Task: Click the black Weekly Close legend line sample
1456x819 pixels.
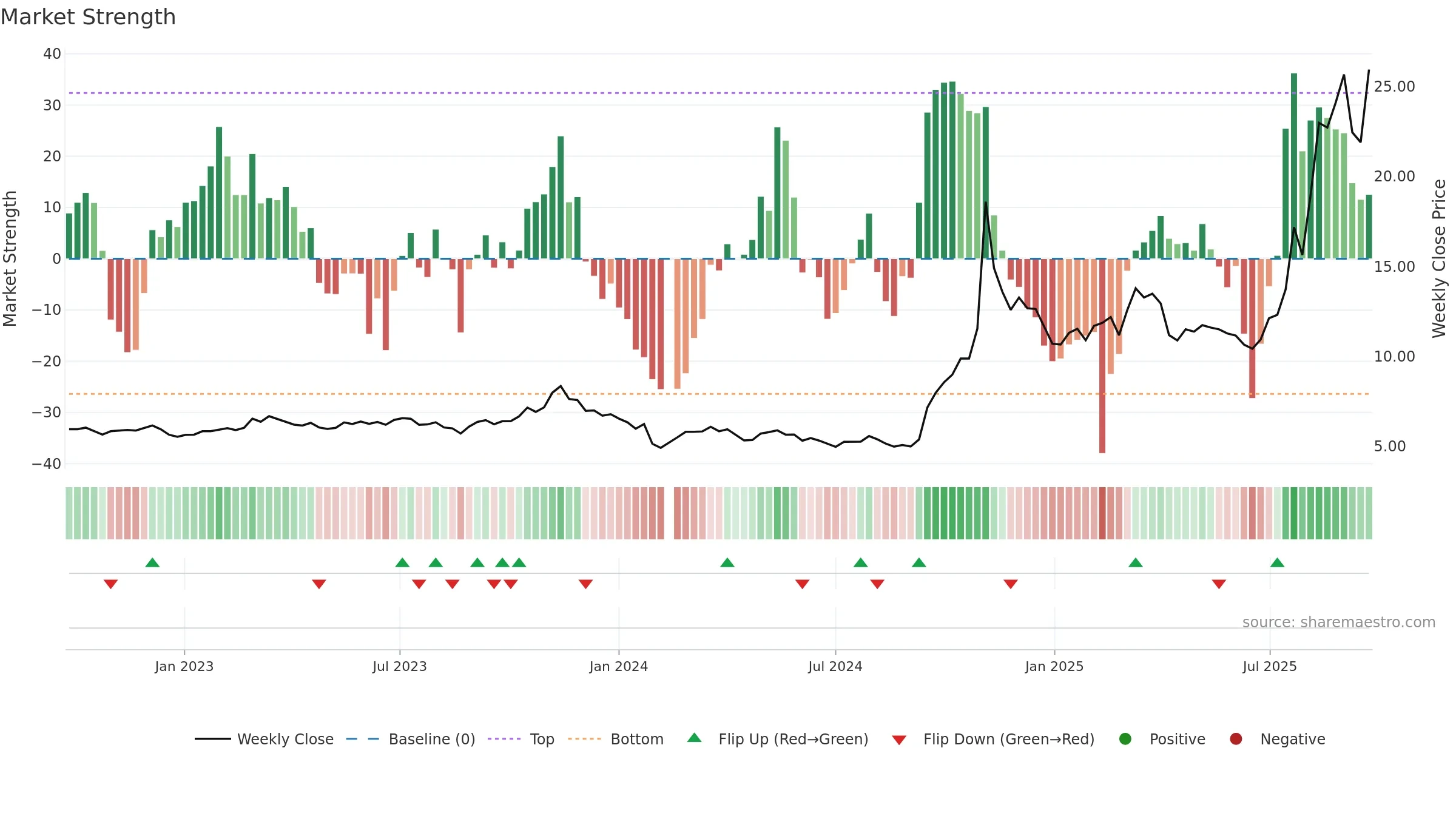Action: click(x=213, y=739)
